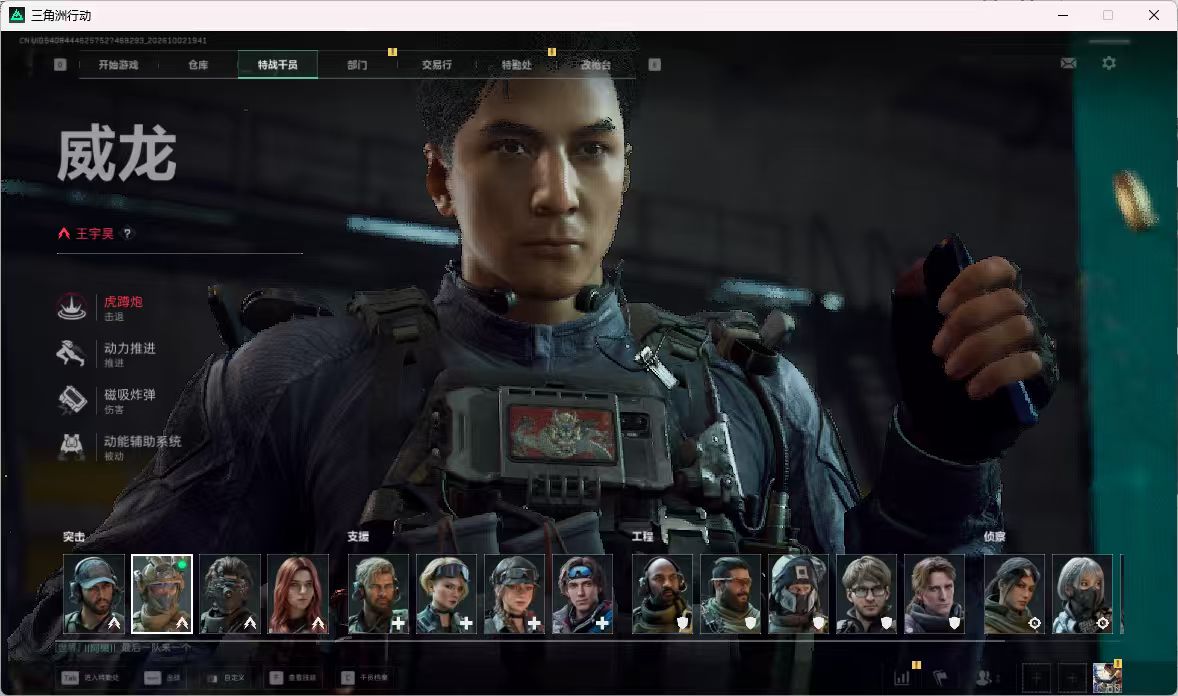
Task: Open the mail envelope icon
Action: click(x=1068, y=64)
